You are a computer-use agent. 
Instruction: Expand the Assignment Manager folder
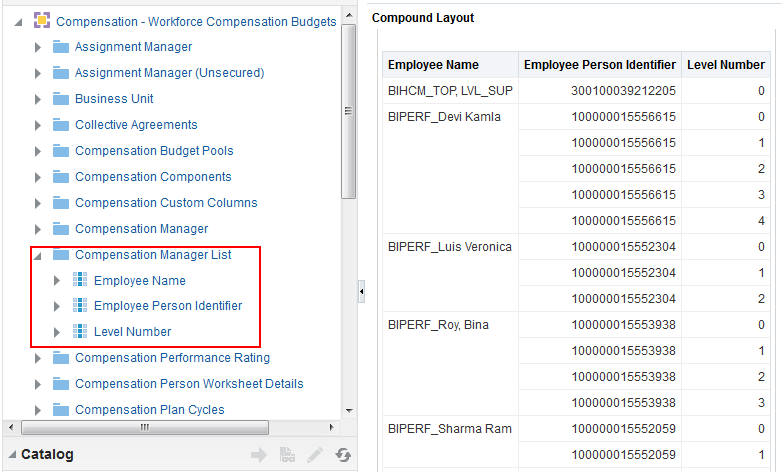click(x=38, y=47)
